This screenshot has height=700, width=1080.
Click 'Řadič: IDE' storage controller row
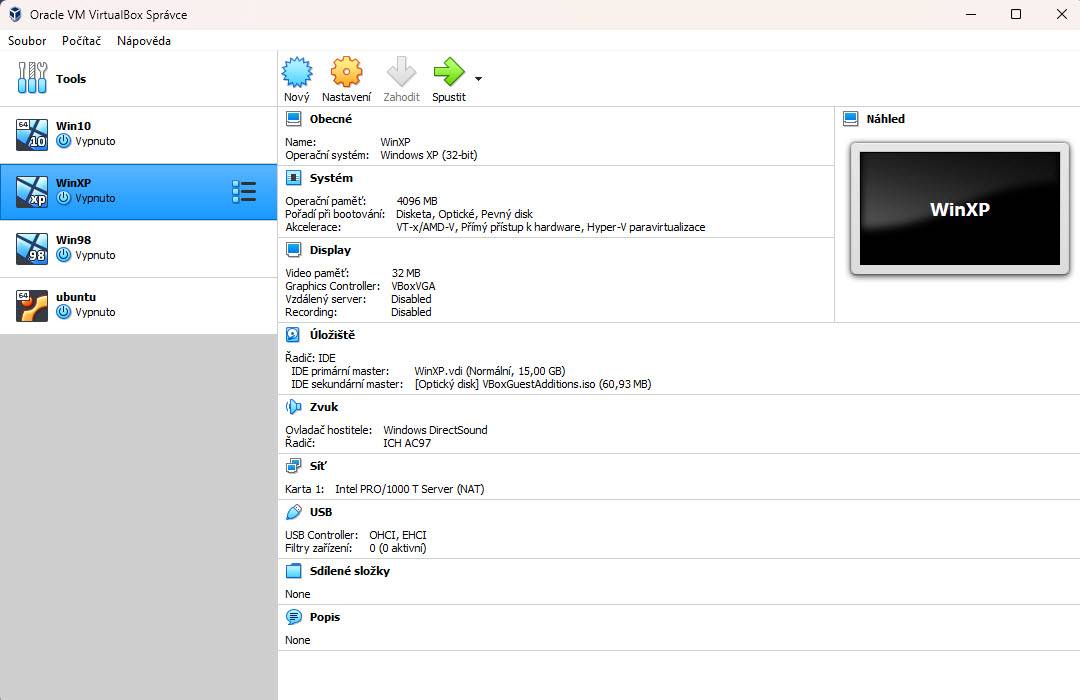pyautogui.click(x=311, y=358)
